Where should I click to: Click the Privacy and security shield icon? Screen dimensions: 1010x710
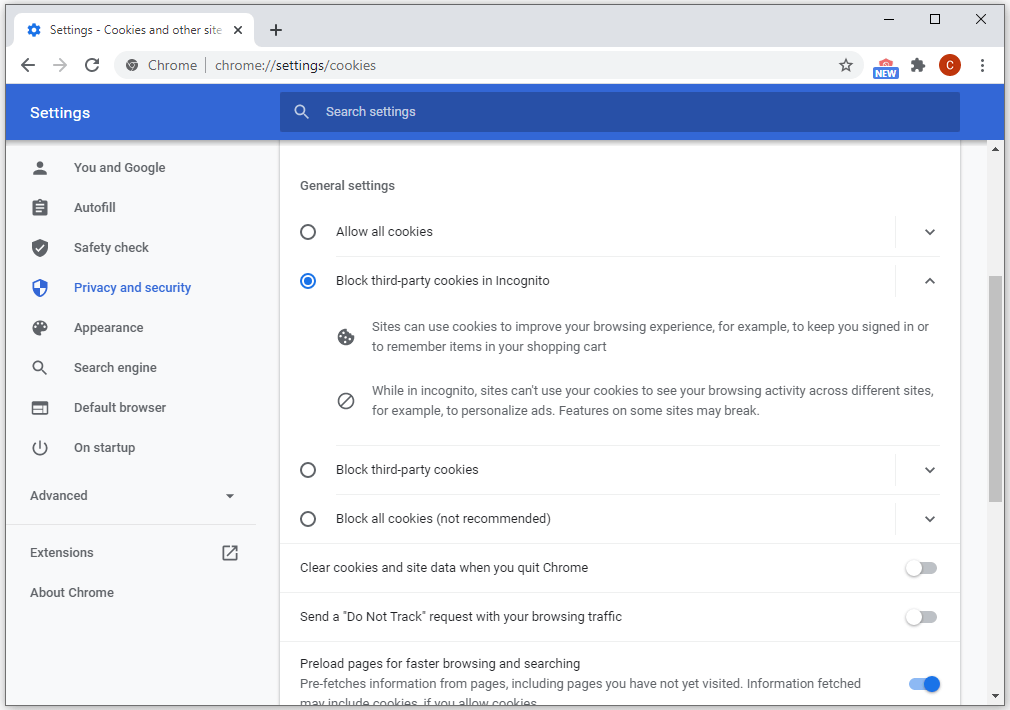[40, 287]
